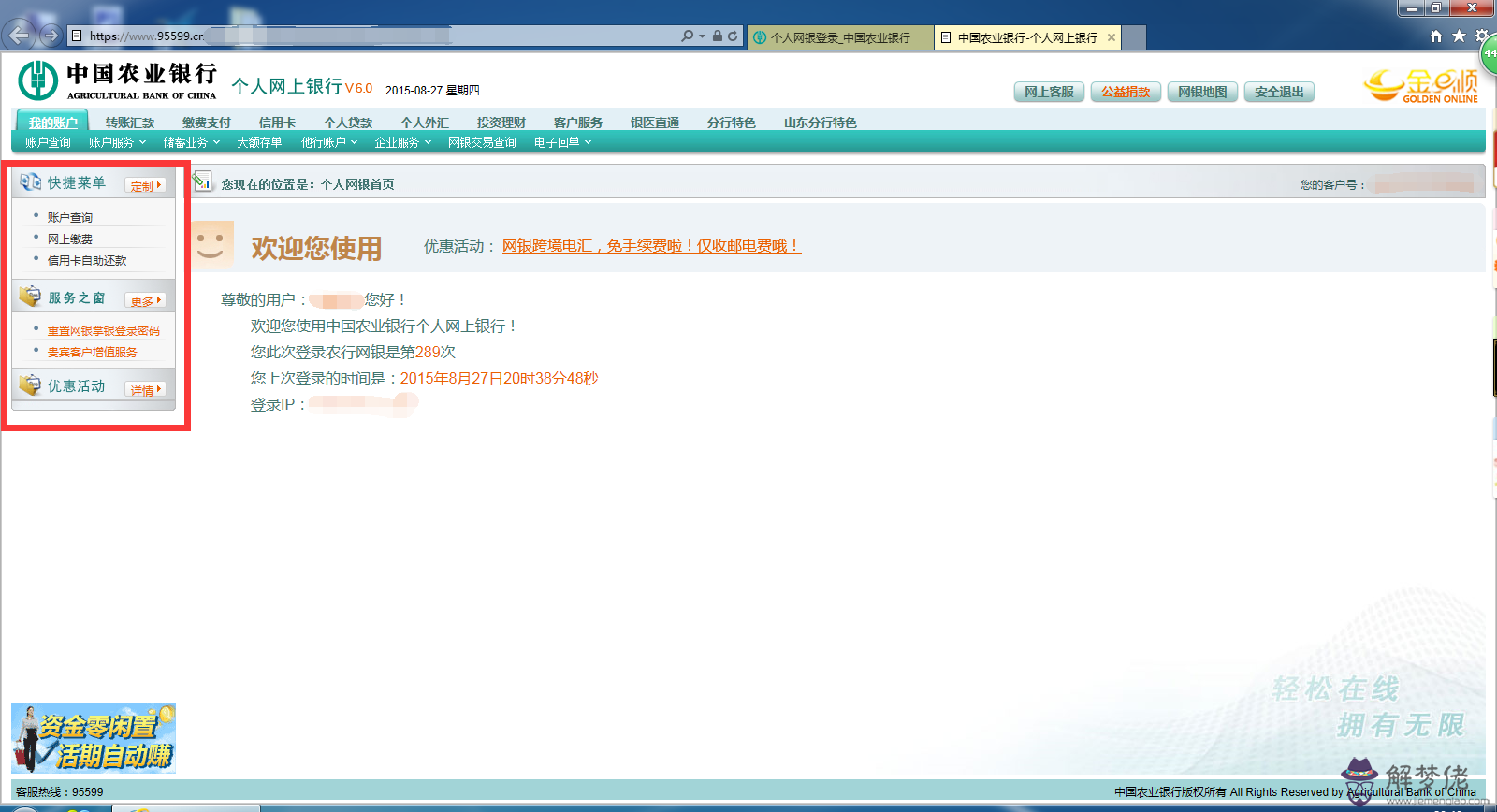This screenshot has width=1497, height=812.
Task: Click the 安全退出 logout button
Action: [1279, 92]
